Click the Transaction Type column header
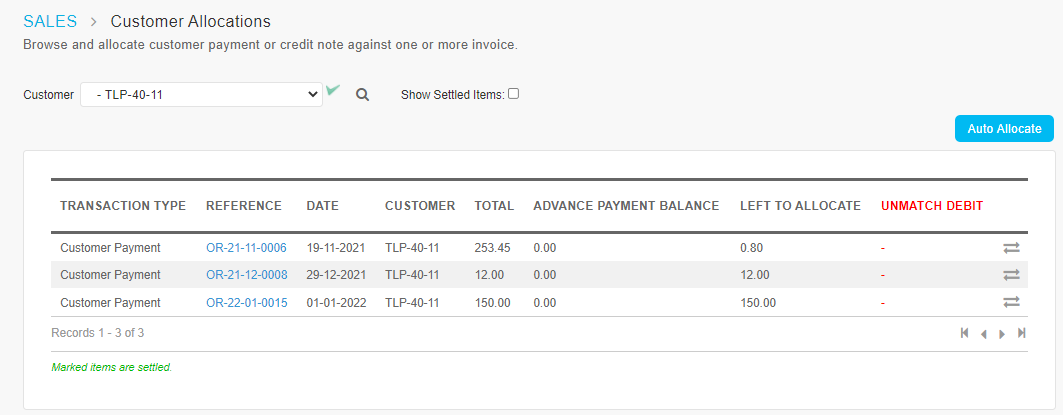 [123, 206]
